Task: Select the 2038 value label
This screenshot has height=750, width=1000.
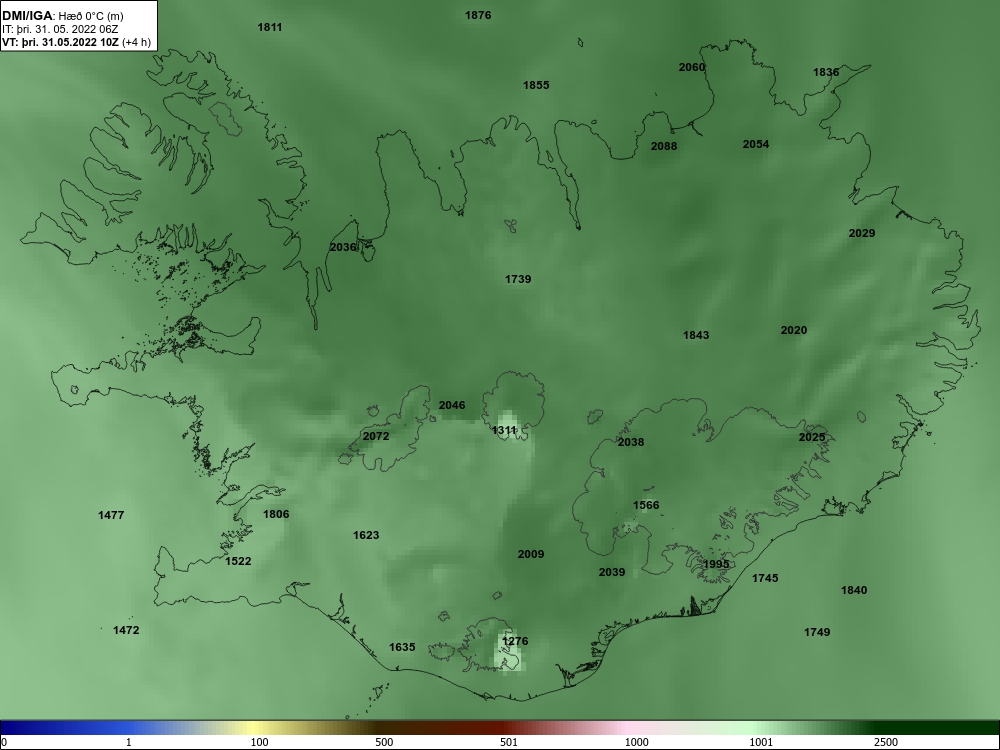Action: [631, 442]
